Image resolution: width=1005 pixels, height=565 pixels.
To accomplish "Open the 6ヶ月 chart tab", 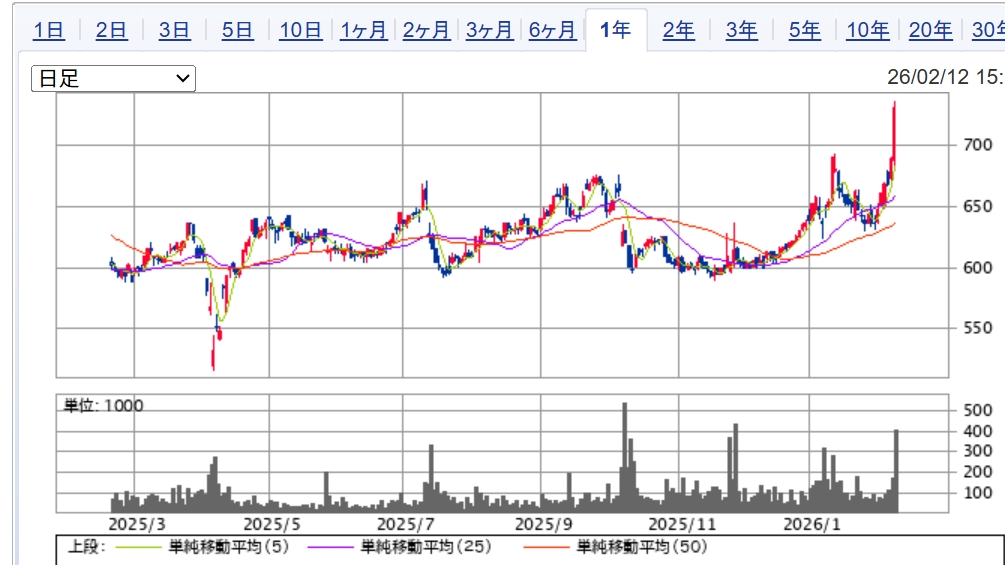I will pyautogui.click(x=552, y=31).
